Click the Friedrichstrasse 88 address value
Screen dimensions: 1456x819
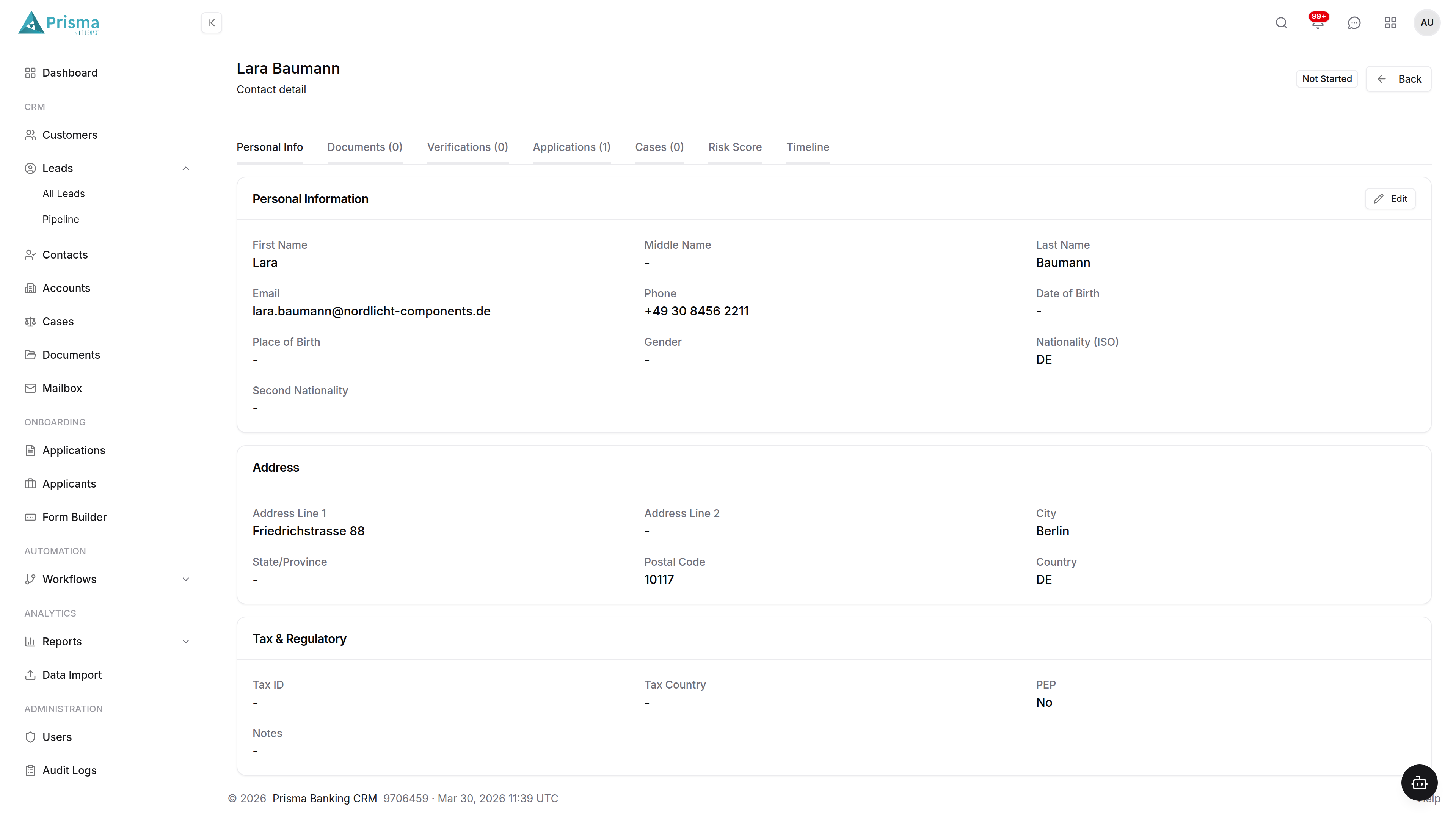[x=308, y=531]
